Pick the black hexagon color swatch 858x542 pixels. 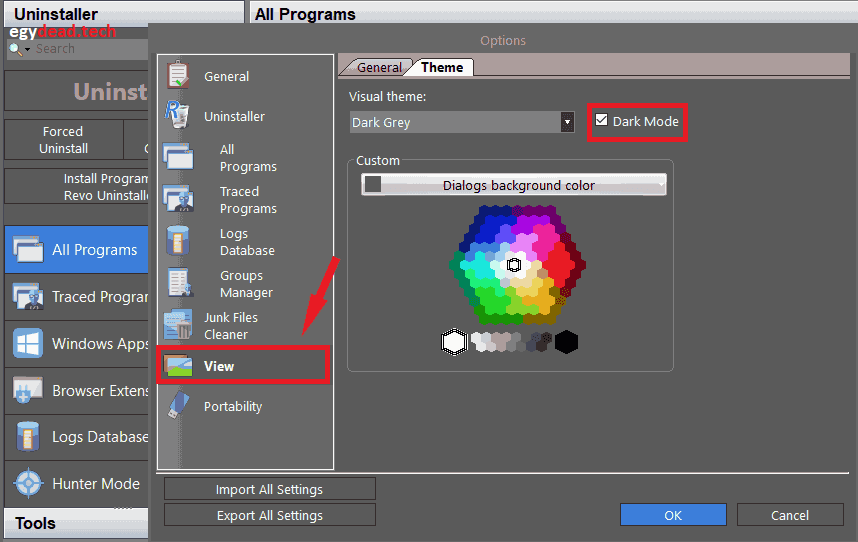(x=567, y=342)
